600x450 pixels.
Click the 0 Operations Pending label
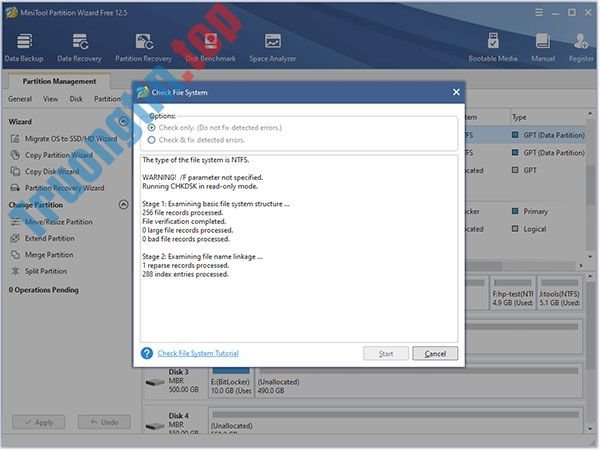point(44,290)
